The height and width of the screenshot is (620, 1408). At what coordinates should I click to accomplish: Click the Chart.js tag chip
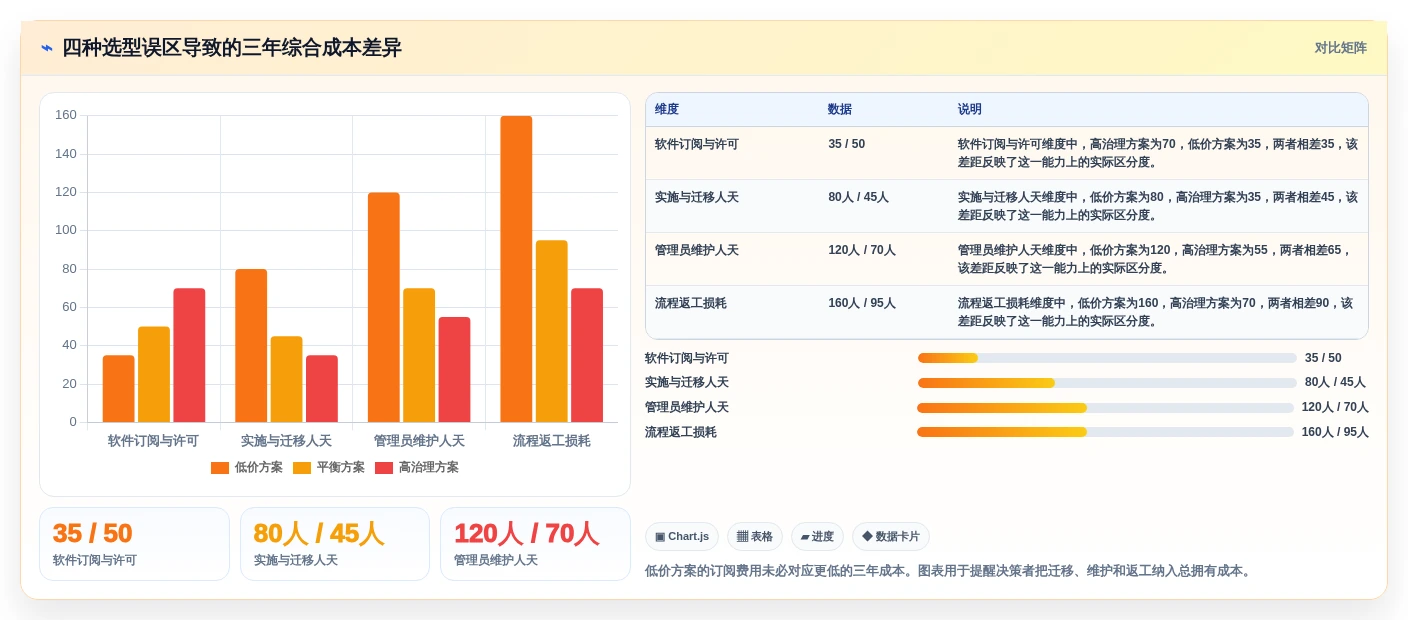(682, 537)
